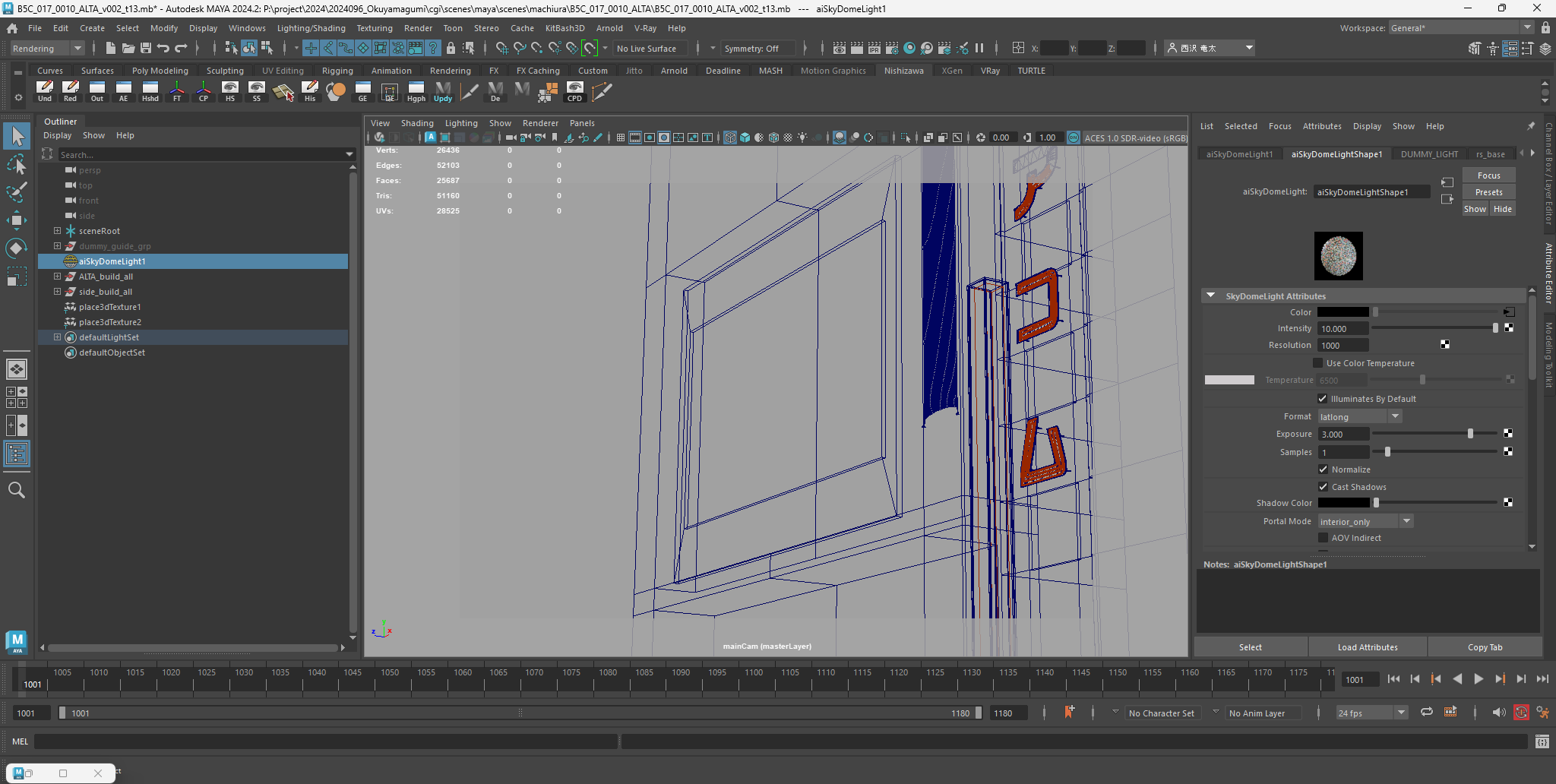Uncheck the Cast Shadows option
Viewport: 1556px width, 784px height.
[1323, 487]
